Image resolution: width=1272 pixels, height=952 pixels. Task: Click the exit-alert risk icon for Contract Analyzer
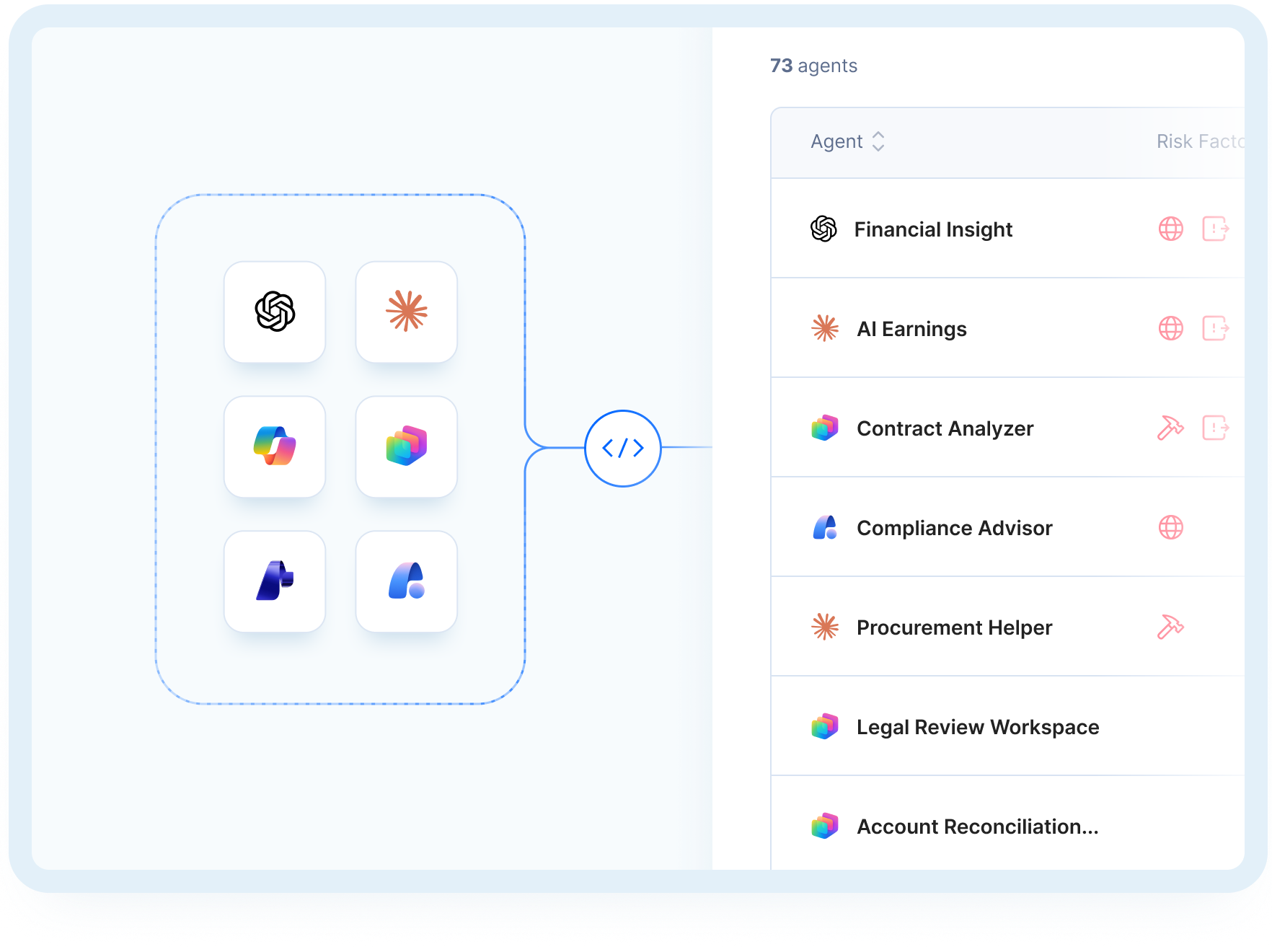click(x=1216, y=428)
